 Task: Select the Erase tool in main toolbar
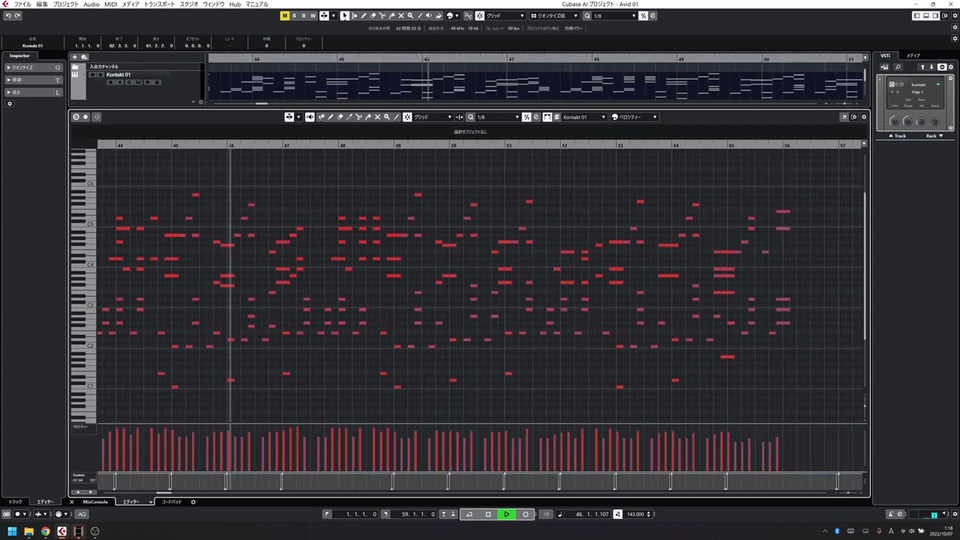[x=373, y=15]
